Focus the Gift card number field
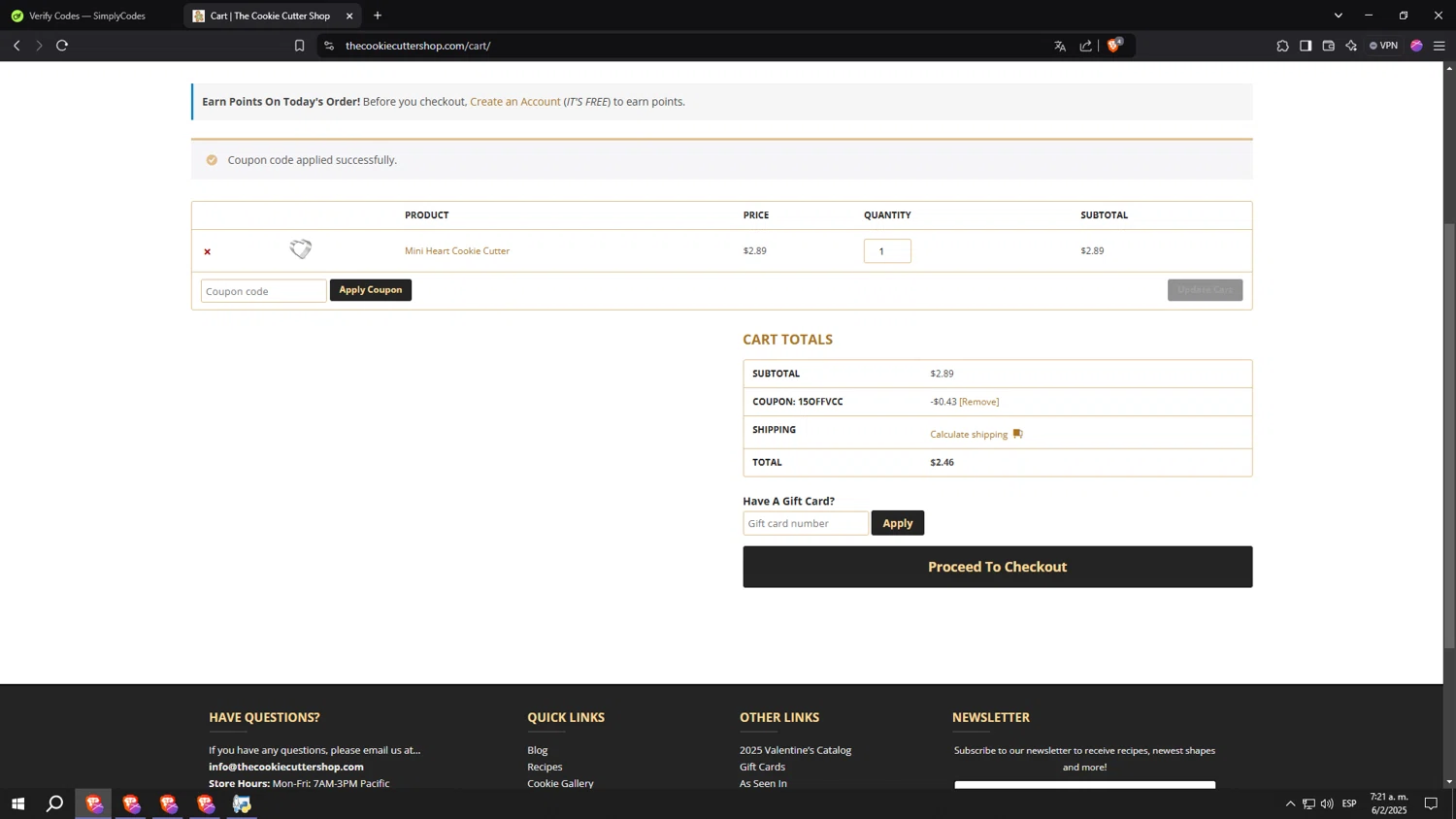Screen dimensions: 1456x819 coord(806,523)
